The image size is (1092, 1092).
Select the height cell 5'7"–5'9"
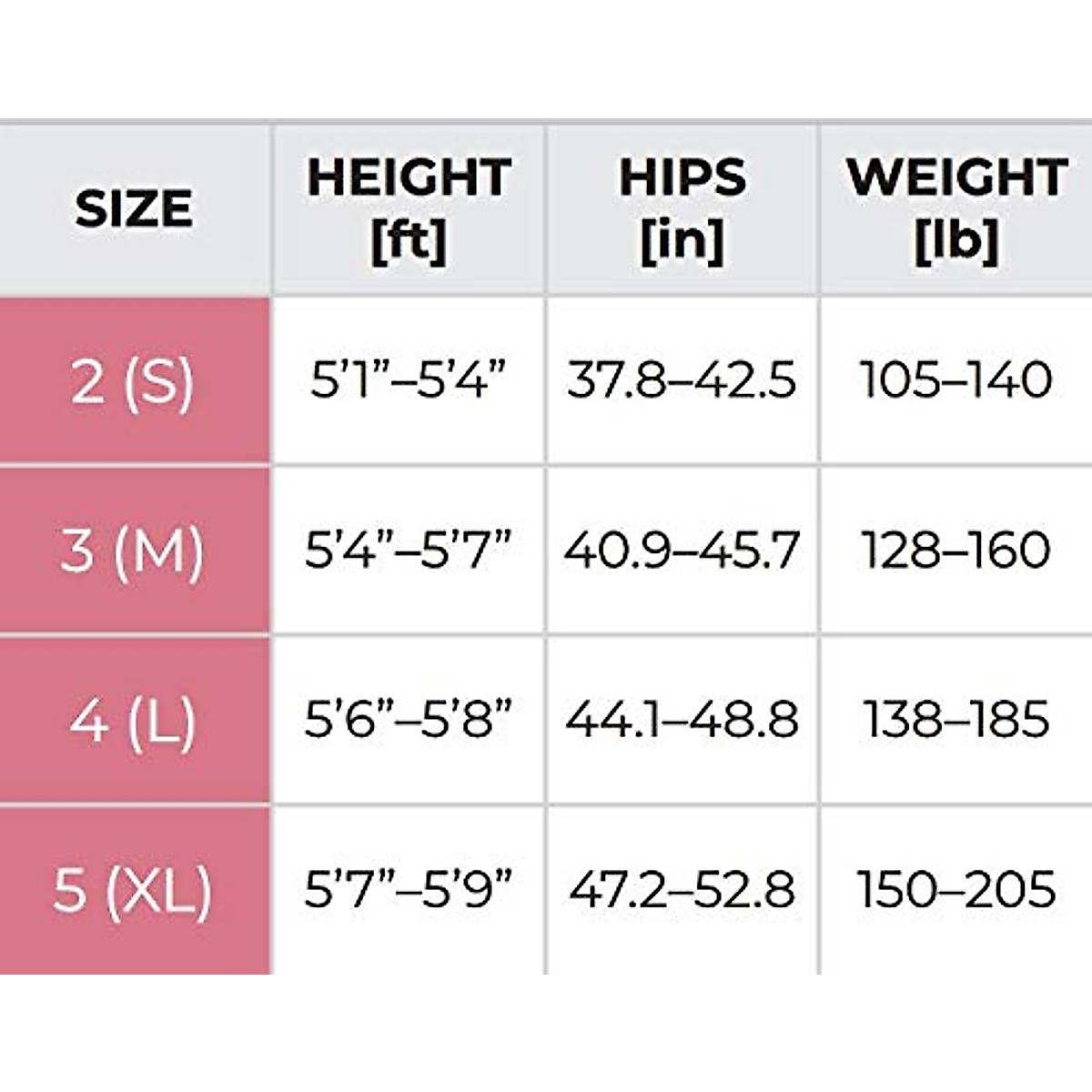(409, 889)
